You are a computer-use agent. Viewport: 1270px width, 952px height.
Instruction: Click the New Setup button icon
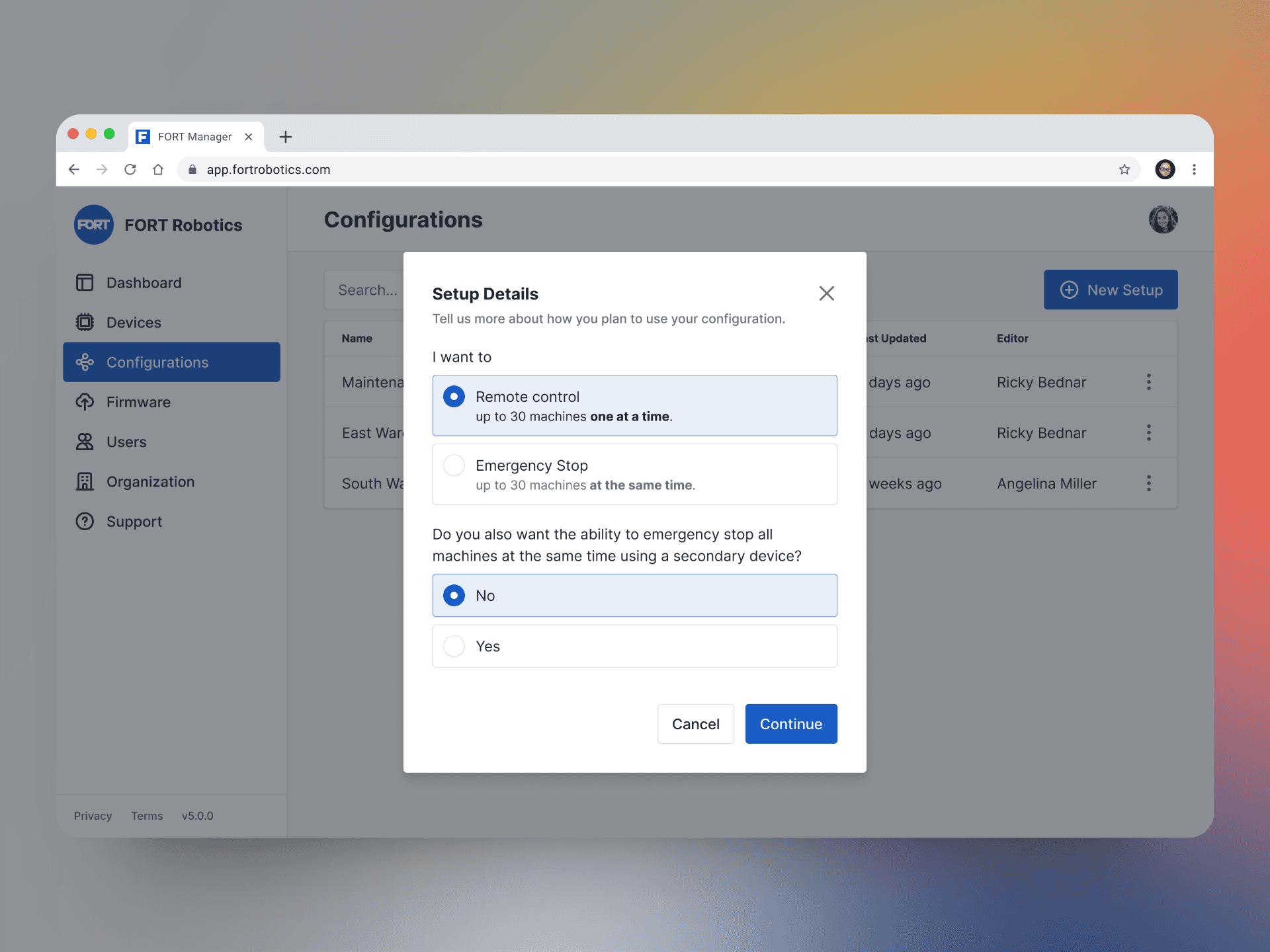[1068, 289]
